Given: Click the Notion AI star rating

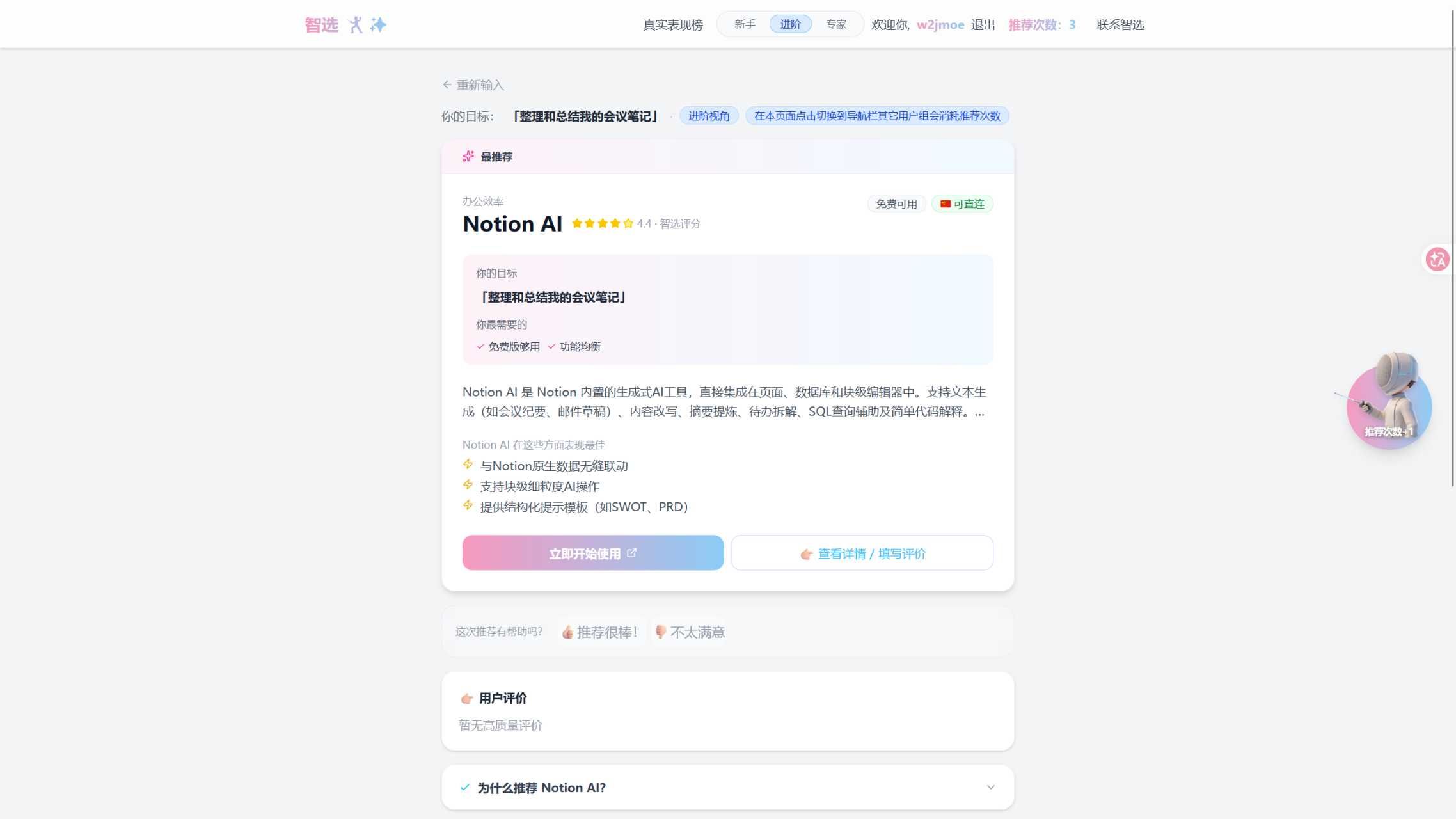Looking at the screenshot, I should pyautogui.click(x=602, y=223).
